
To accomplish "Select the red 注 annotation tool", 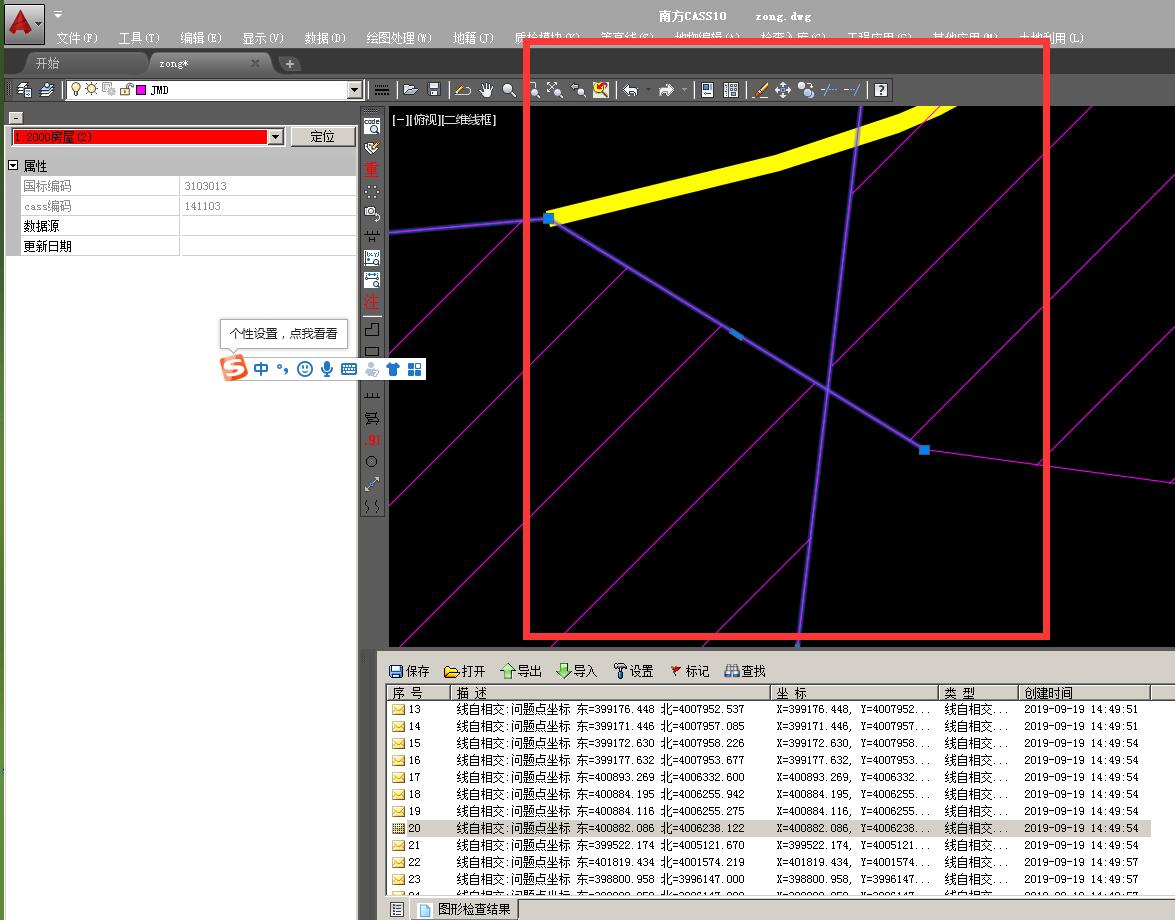I will (x=372, y=301).
